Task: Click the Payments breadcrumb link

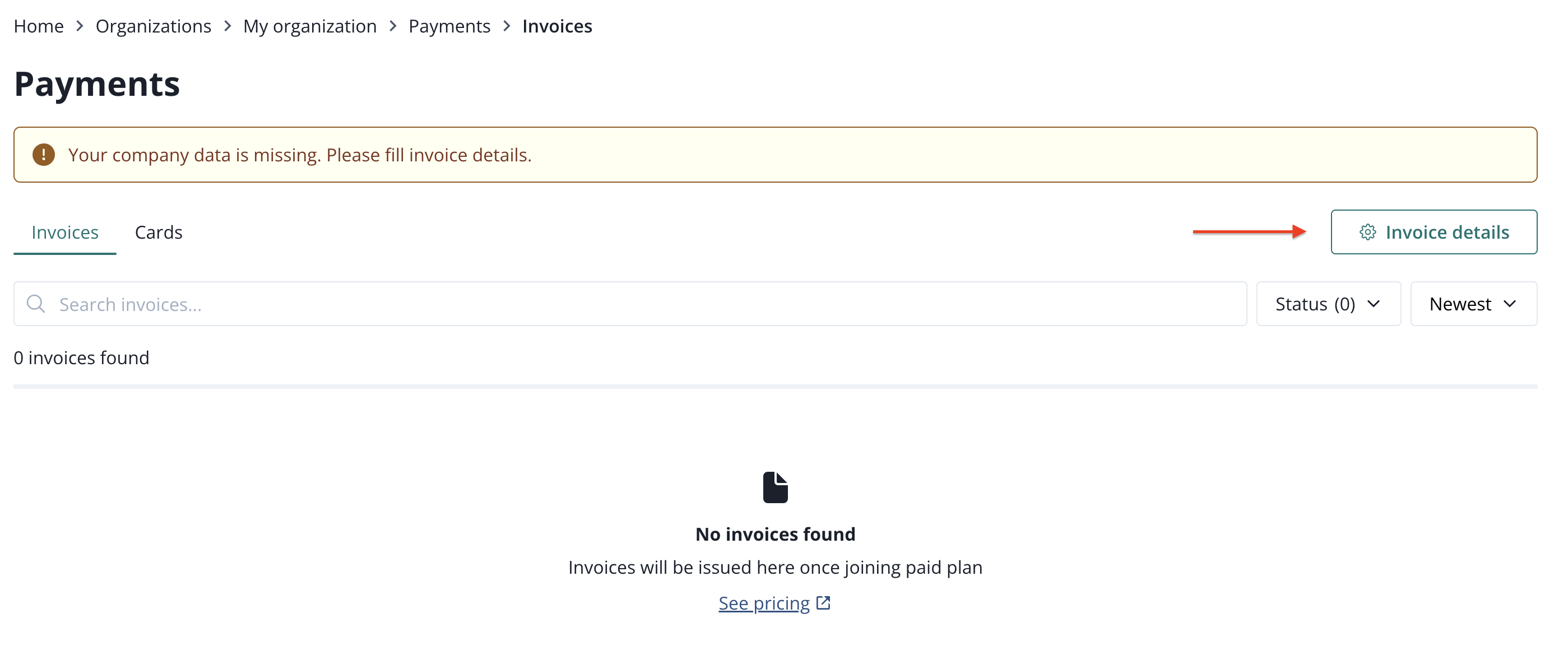Action: pos(449,26)
